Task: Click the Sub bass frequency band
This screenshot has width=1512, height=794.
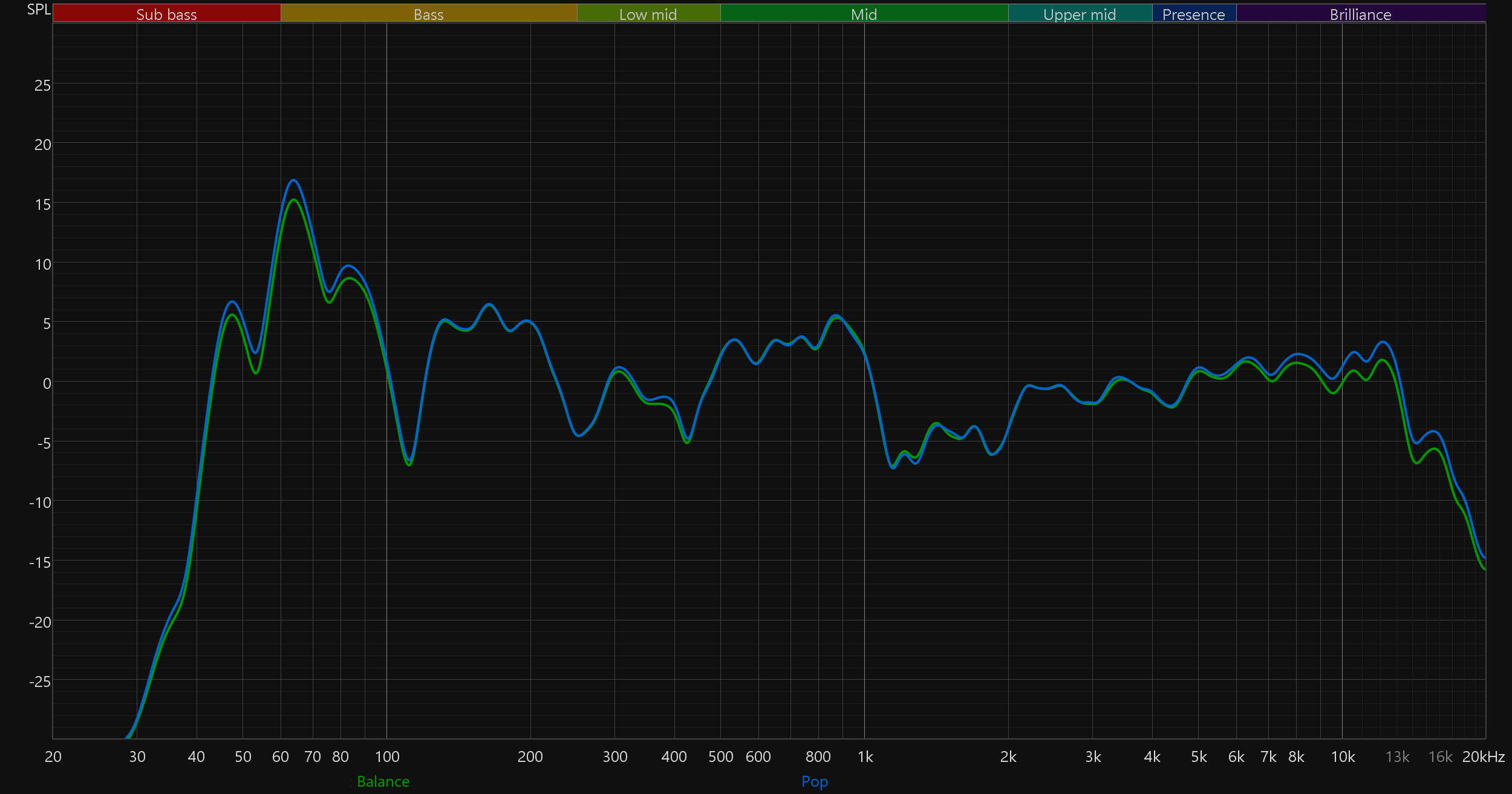Action: pos(166,14)
